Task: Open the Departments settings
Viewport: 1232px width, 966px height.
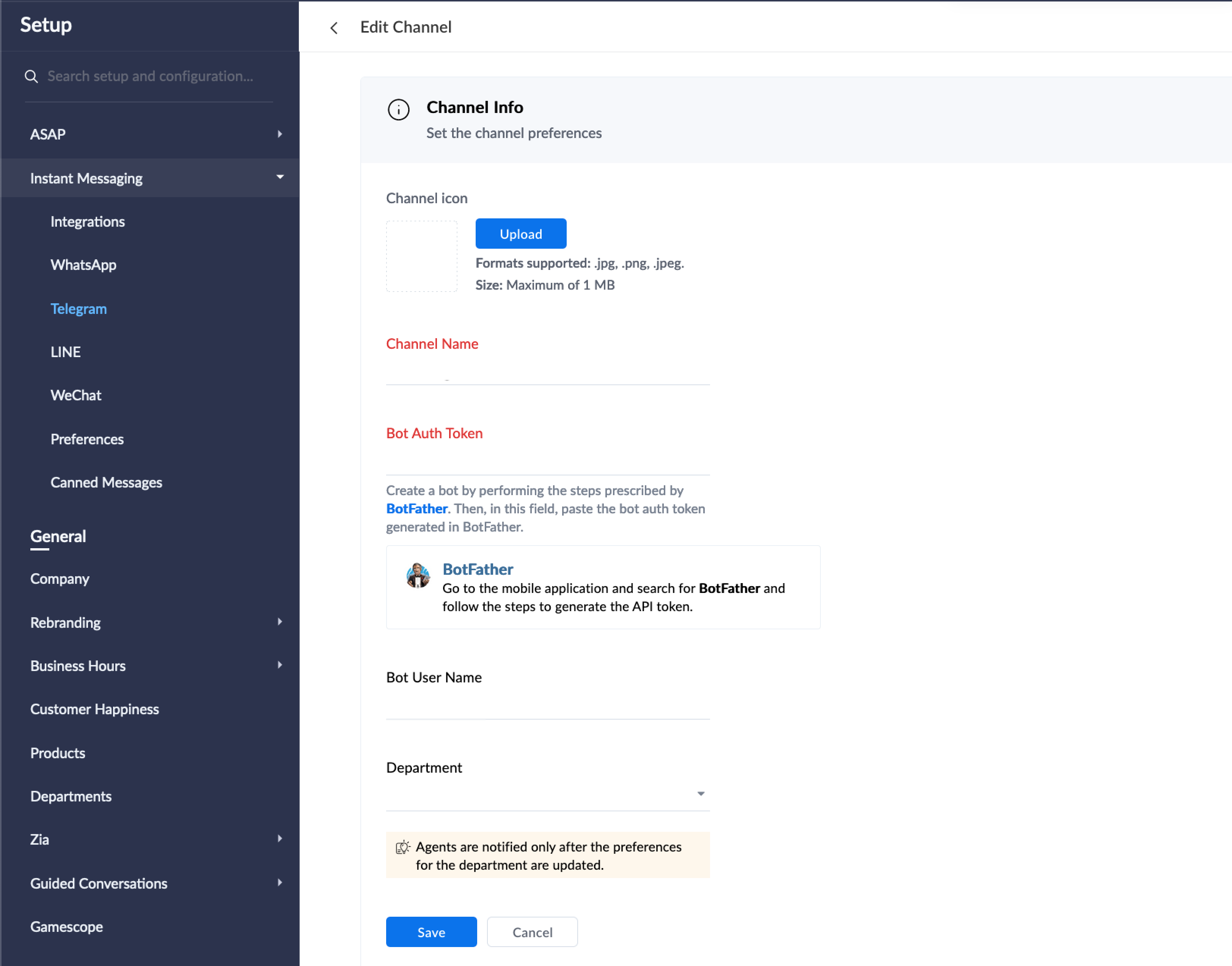Action: (x=71, y=796)
